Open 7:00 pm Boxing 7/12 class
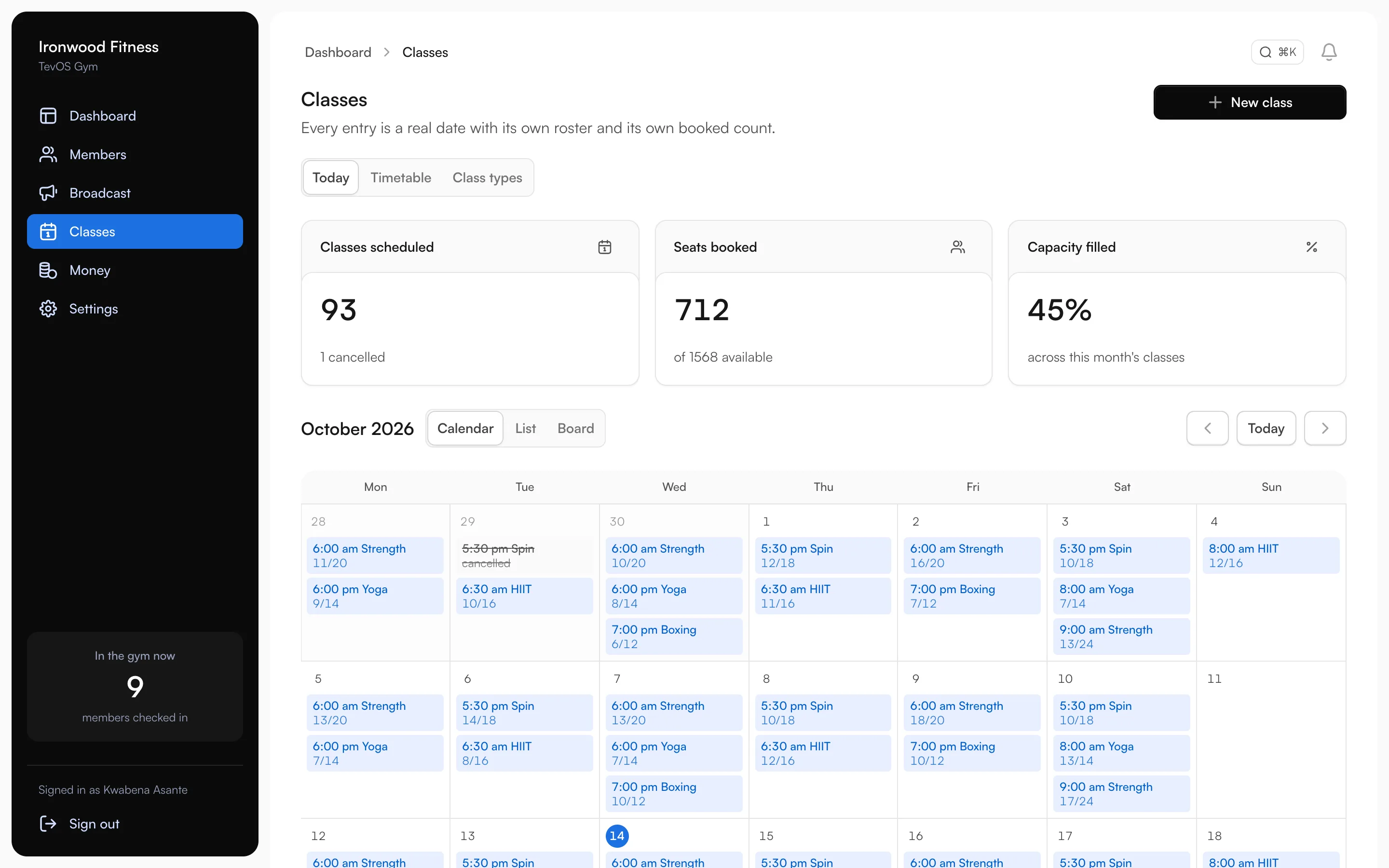This screenshot has width=1389, height=868. (972, 596)
